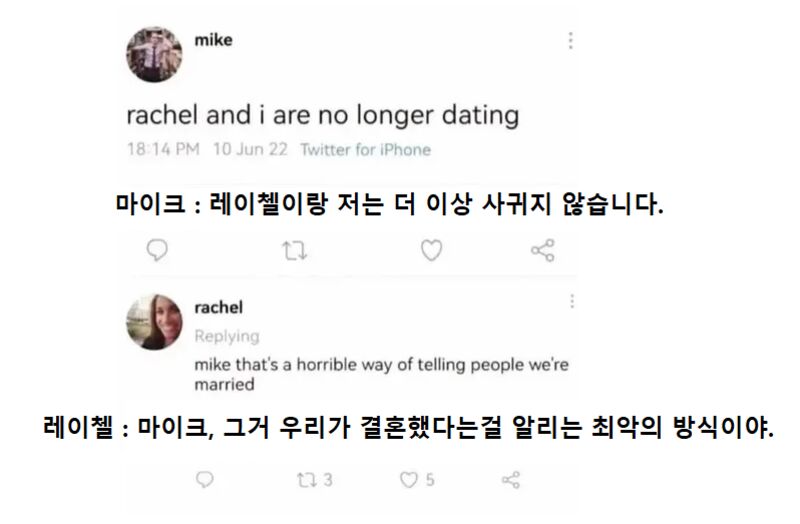Reply to mike's tweet using the comment icon
The height and width of the screenshot is (524, 800).
(x=157, y=250)
